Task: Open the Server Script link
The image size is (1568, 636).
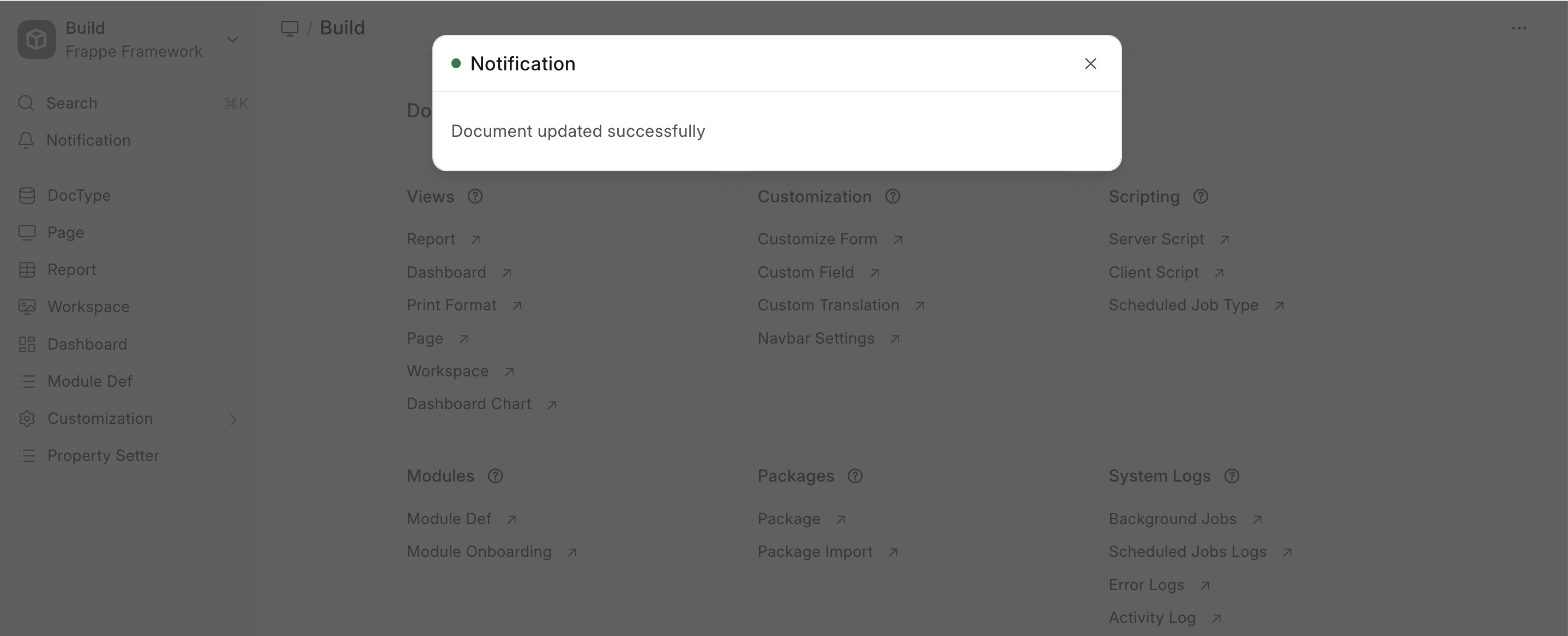Action: click(1156, 239)
